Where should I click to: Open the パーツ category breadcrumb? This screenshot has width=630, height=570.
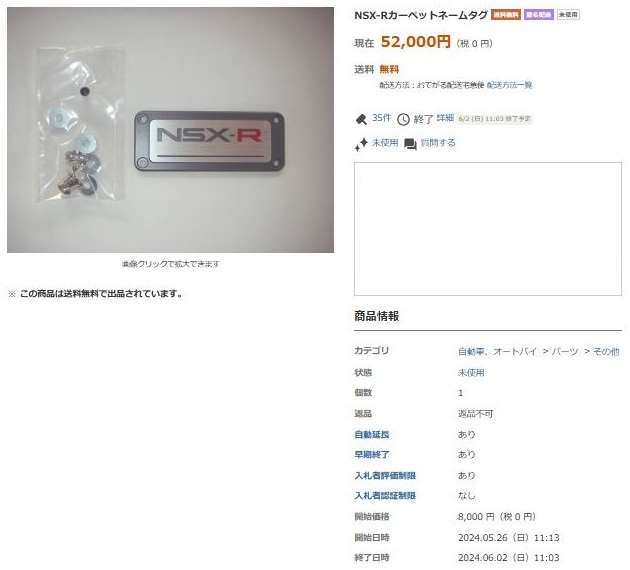click(x=565, y=351)
